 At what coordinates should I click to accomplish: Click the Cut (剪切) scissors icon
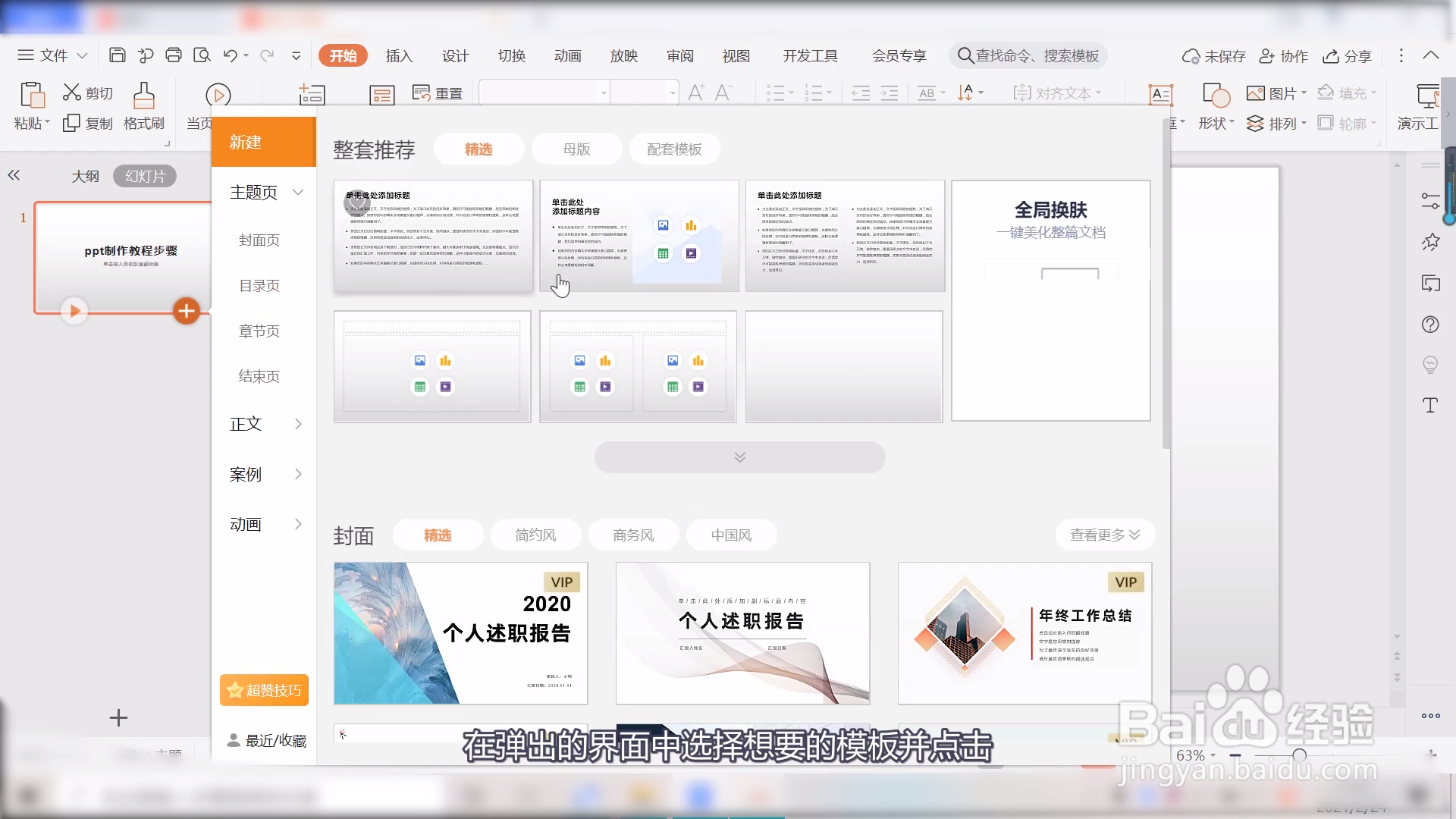pos(71,93)
